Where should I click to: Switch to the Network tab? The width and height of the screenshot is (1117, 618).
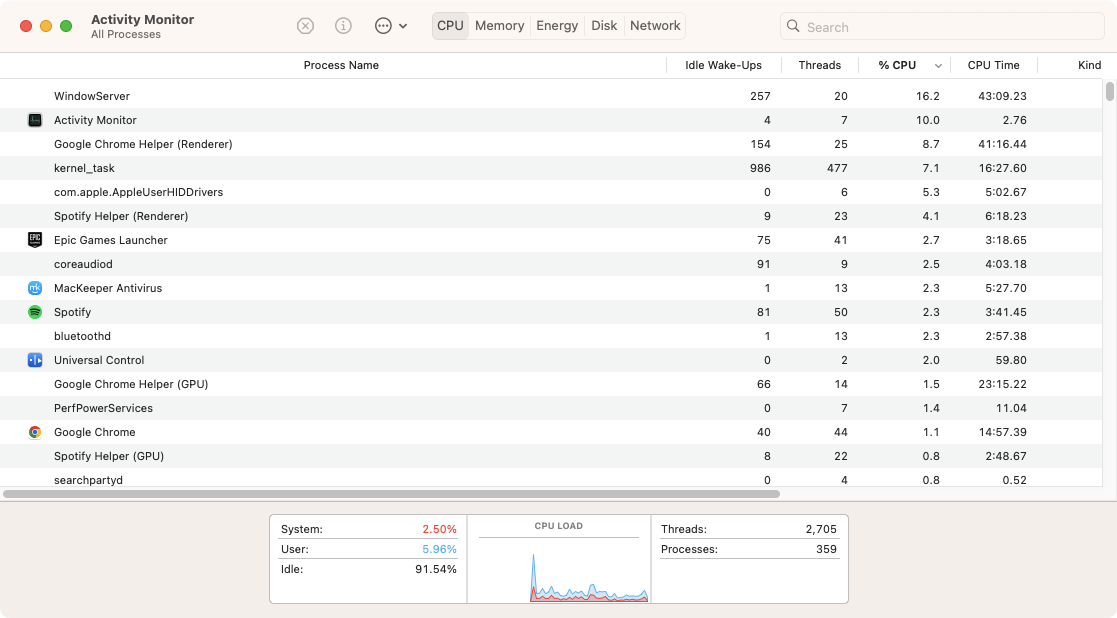click(655, 26)
